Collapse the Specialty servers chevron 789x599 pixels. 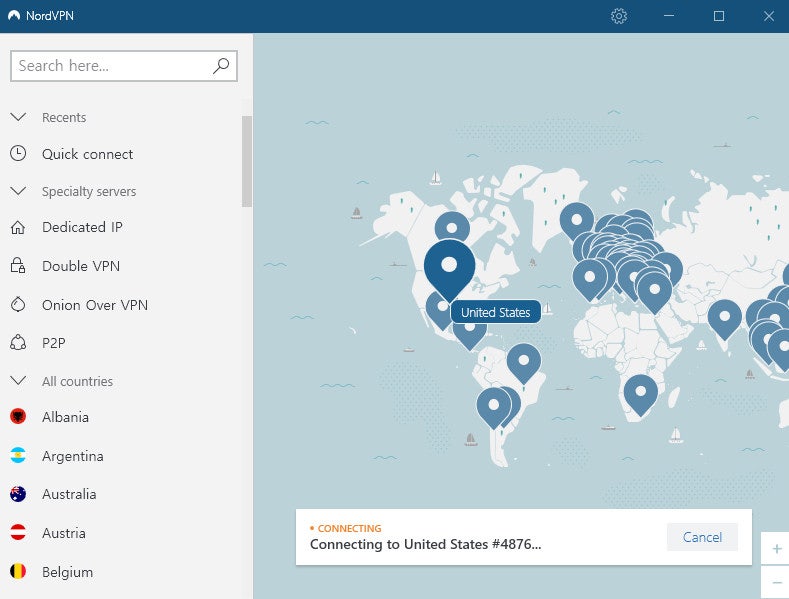18,191
